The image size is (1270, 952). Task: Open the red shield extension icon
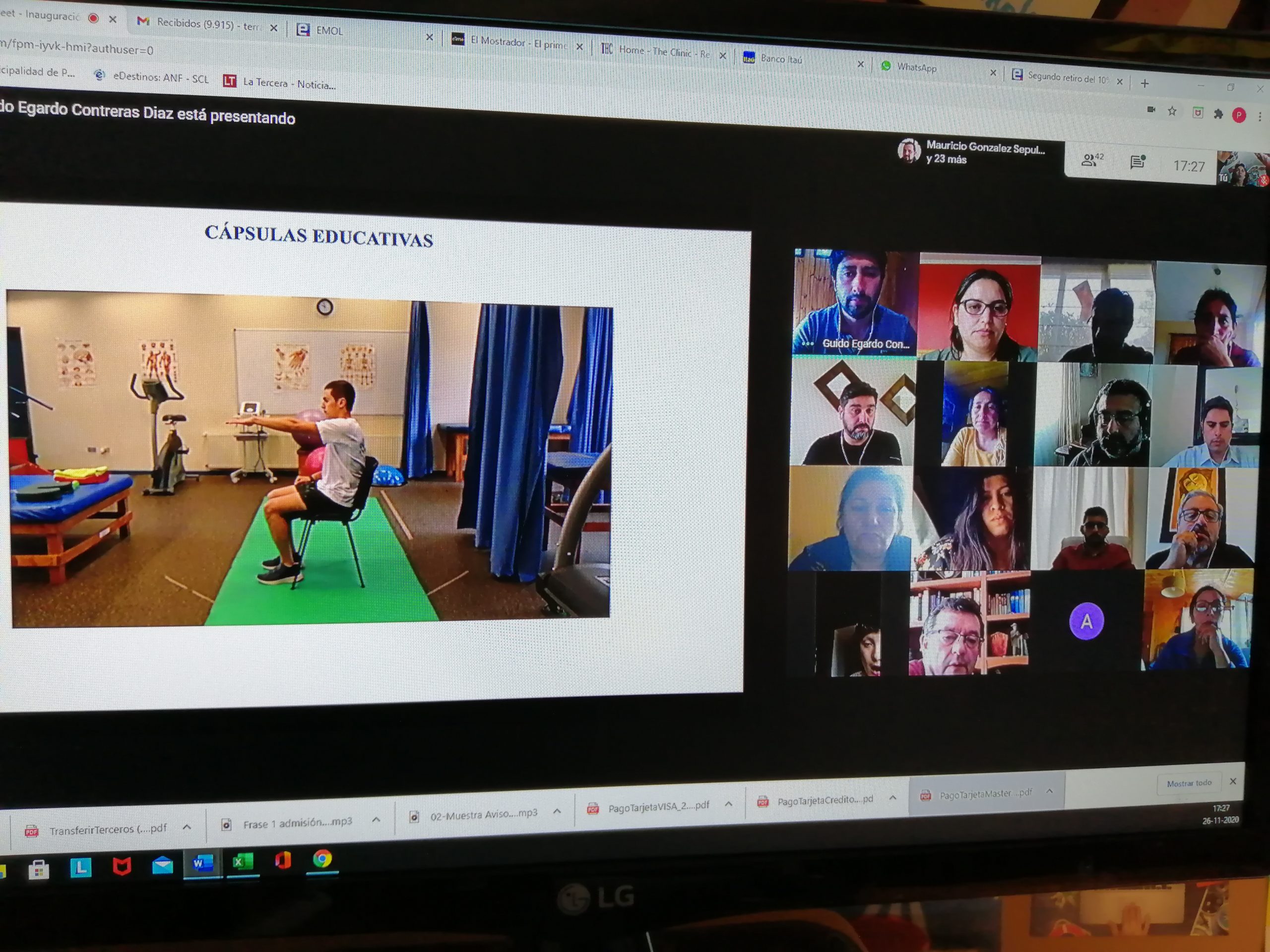tap(1197, 113)
